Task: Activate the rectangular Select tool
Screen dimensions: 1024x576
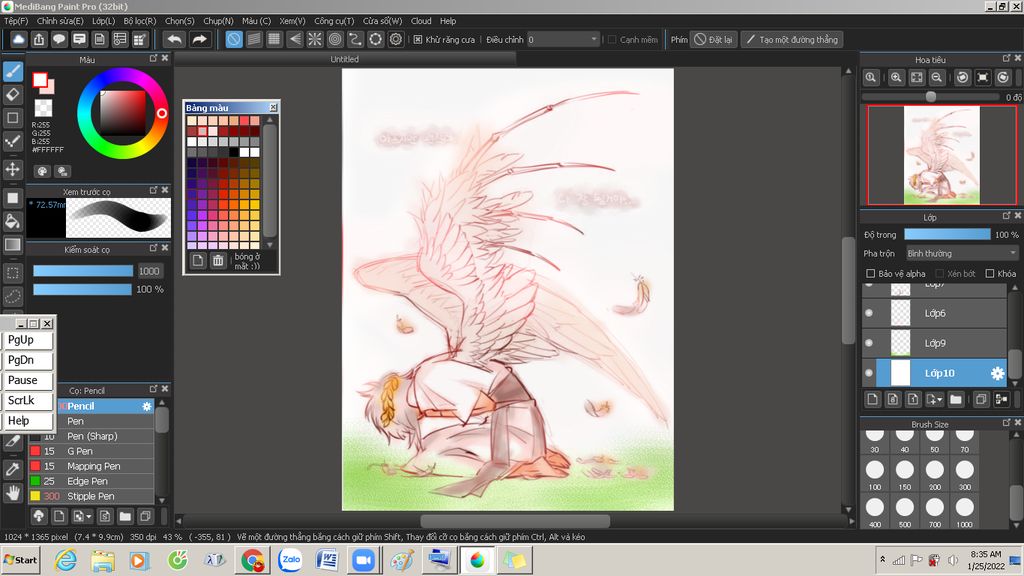Action: [x=12, y=273]
